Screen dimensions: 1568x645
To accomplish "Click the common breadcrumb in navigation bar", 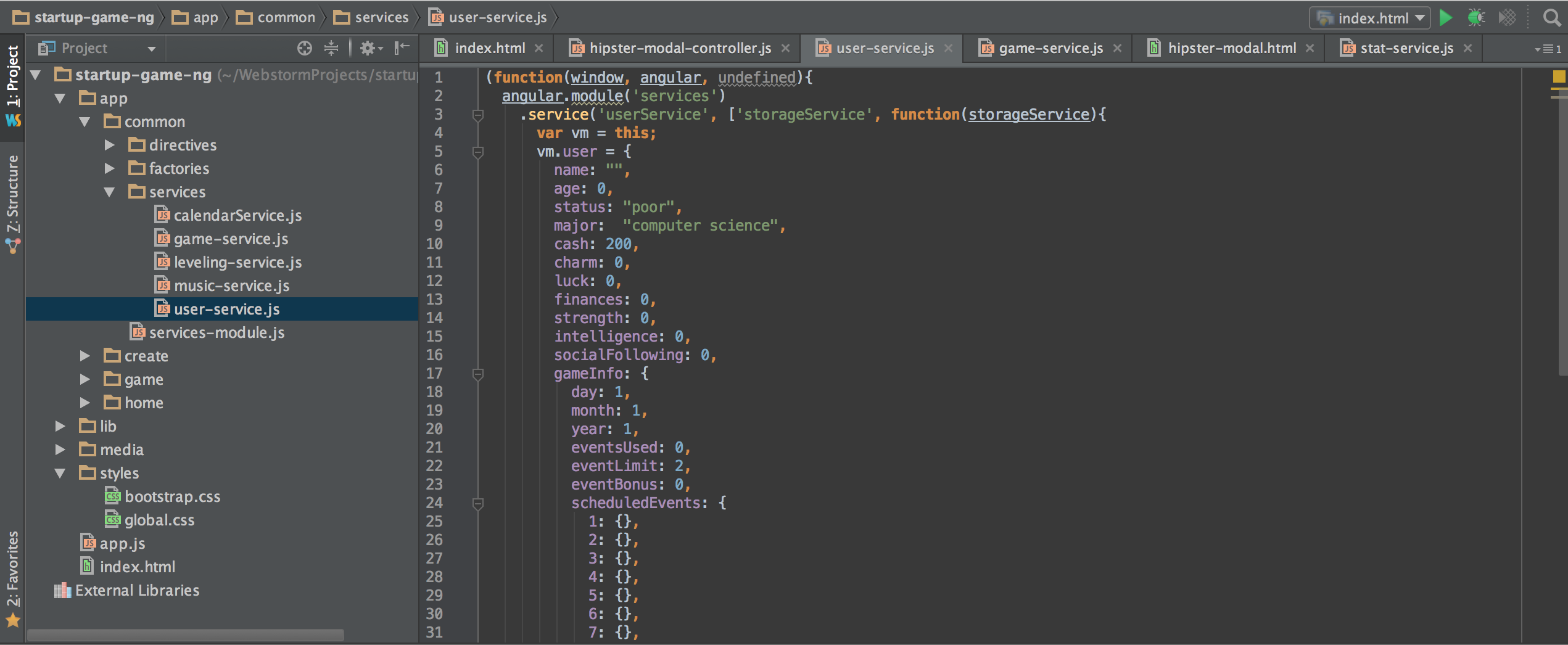I will [276, 17].
